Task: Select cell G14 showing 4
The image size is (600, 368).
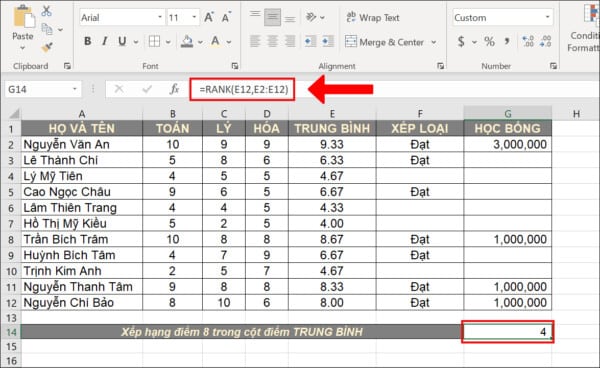Action: click(507, 332)
